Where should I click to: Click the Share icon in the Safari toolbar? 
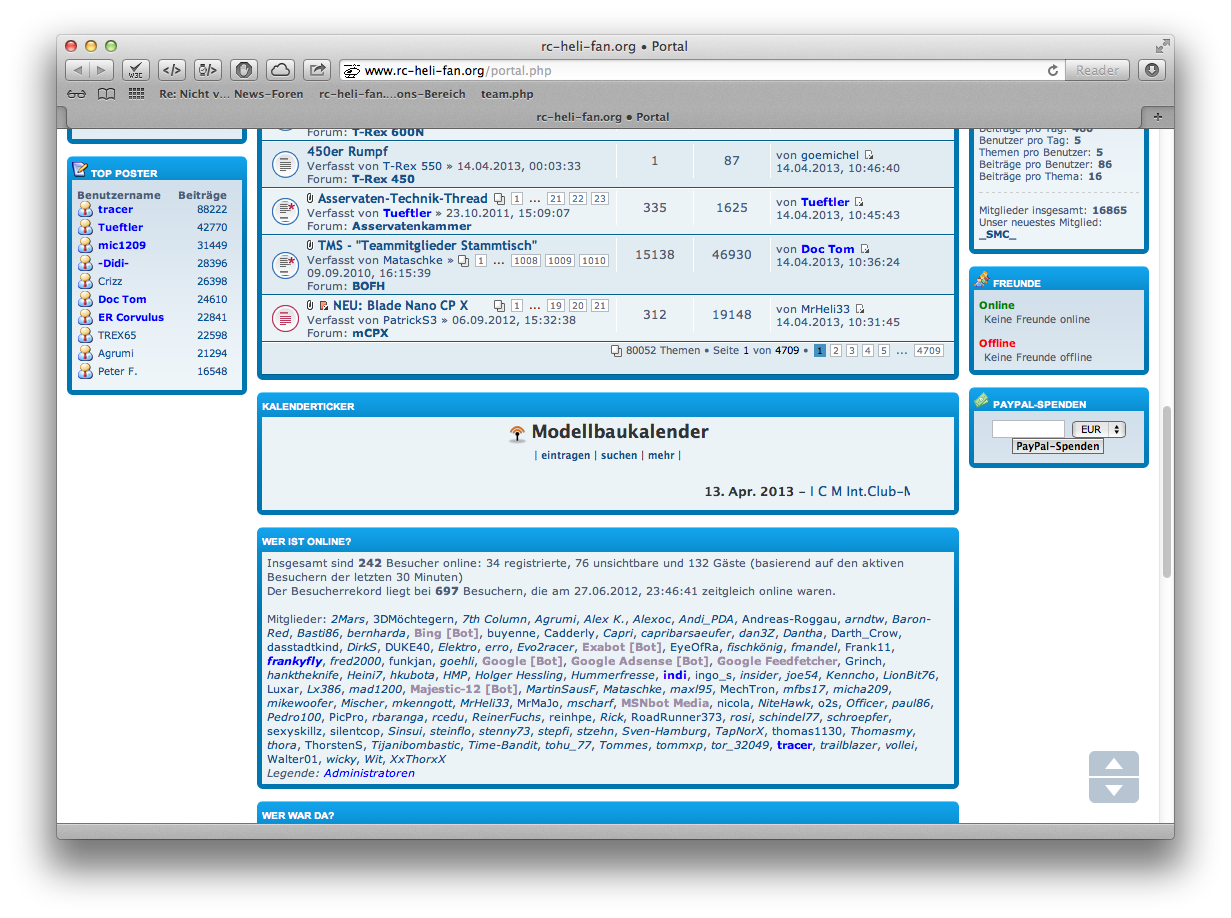coord(316,69)
